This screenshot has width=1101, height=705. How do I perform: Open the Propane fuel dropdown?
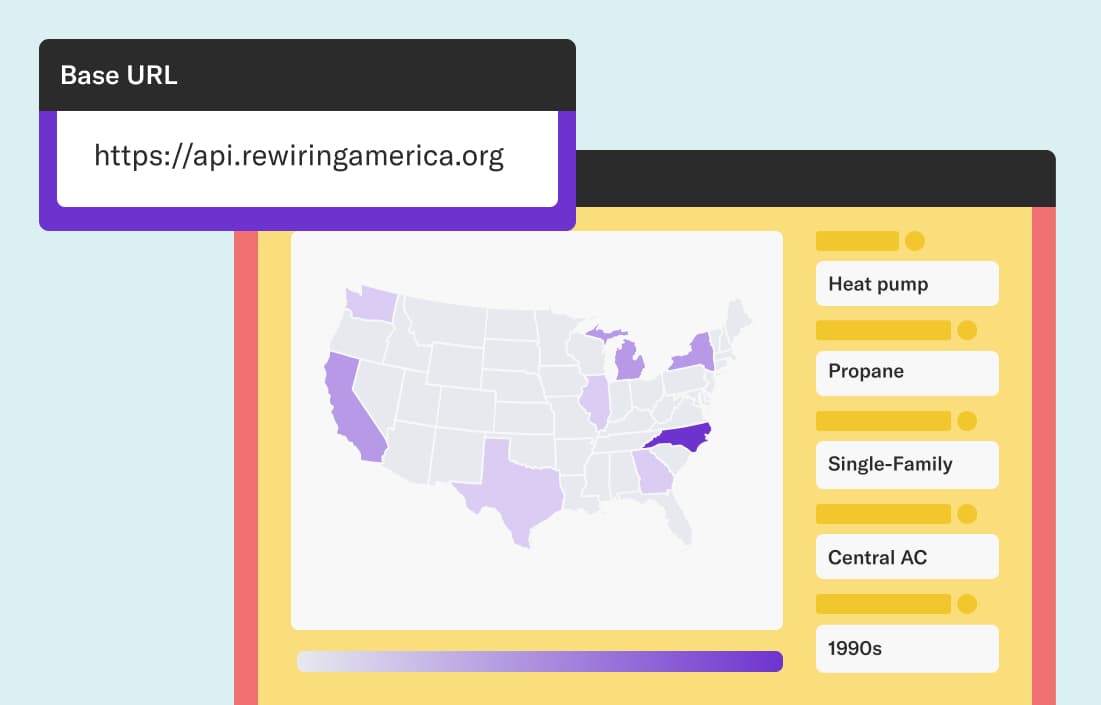pyautogui.click(x=907, y=373)
